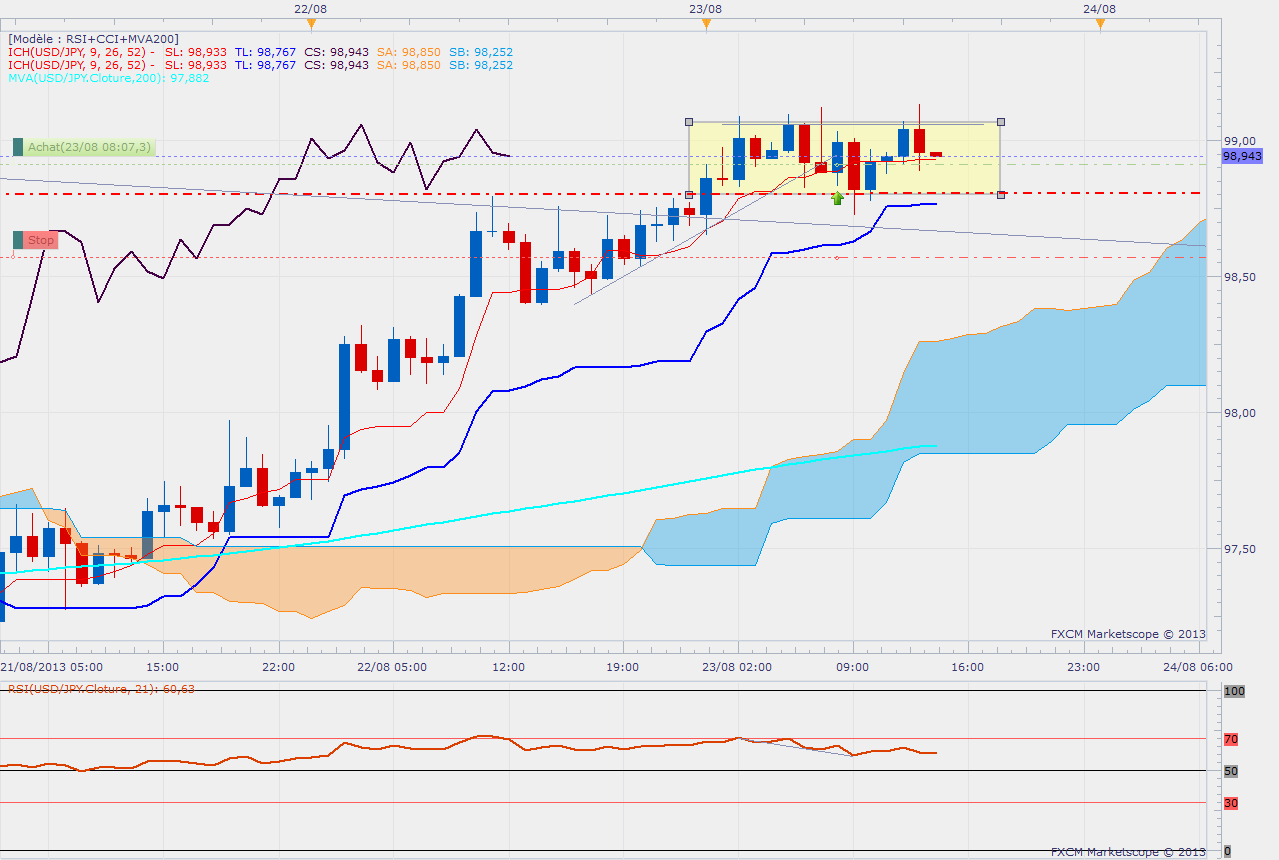
Task: Grab the yellow rectangle's bottom-left corner handle
Action: (x=689, y=194)
